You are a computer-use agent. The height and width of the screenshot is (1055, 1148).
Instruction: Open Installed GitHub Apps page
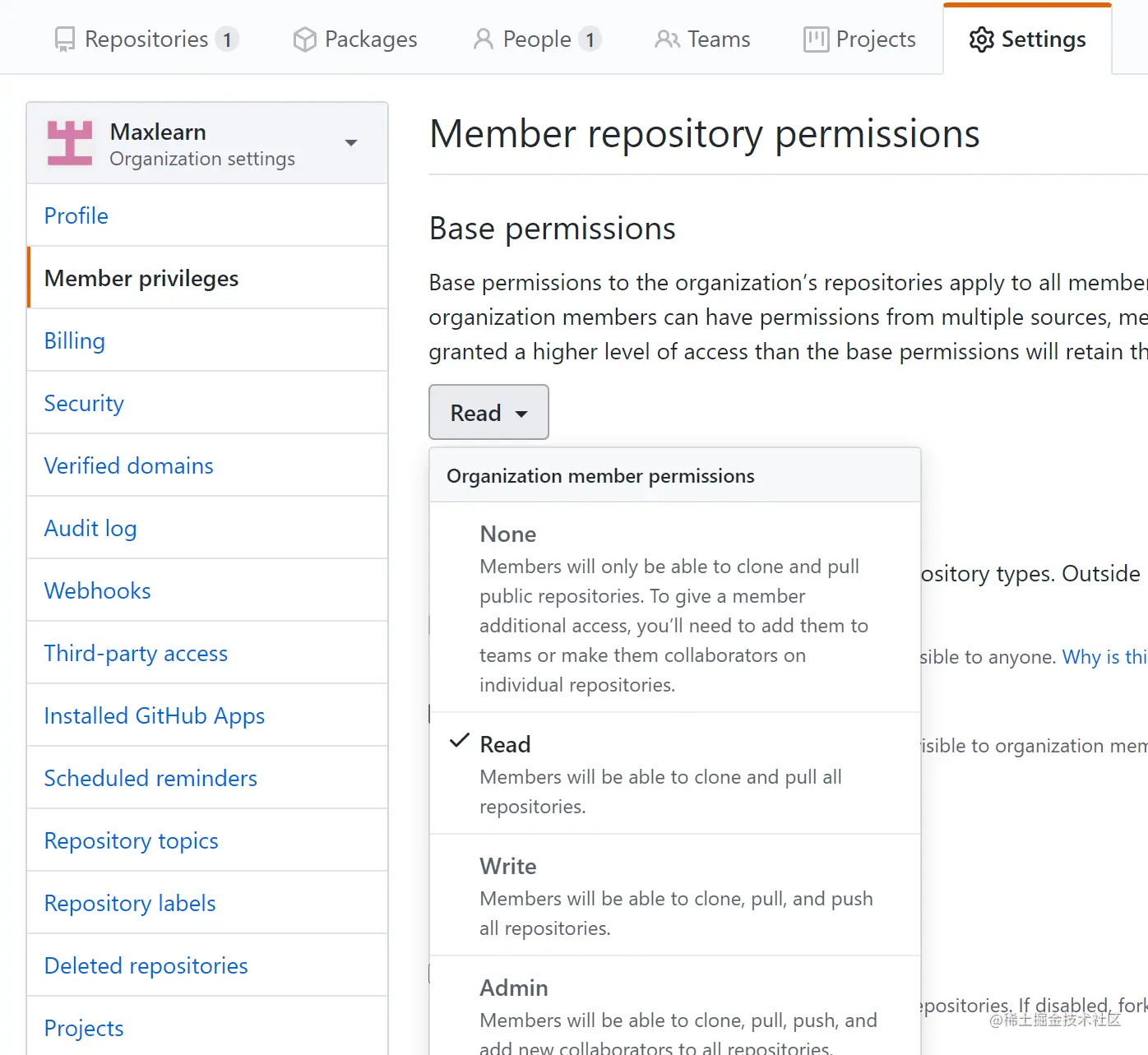(155, 716)
